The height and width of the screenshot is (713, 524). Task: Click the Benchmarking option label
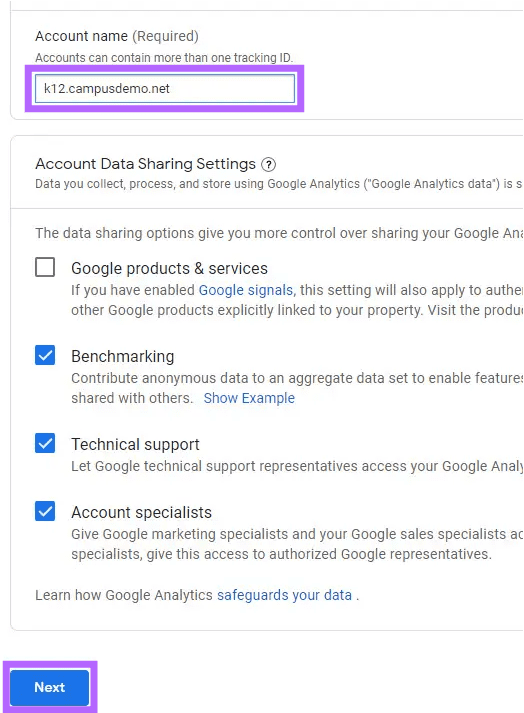pos(122,356)
